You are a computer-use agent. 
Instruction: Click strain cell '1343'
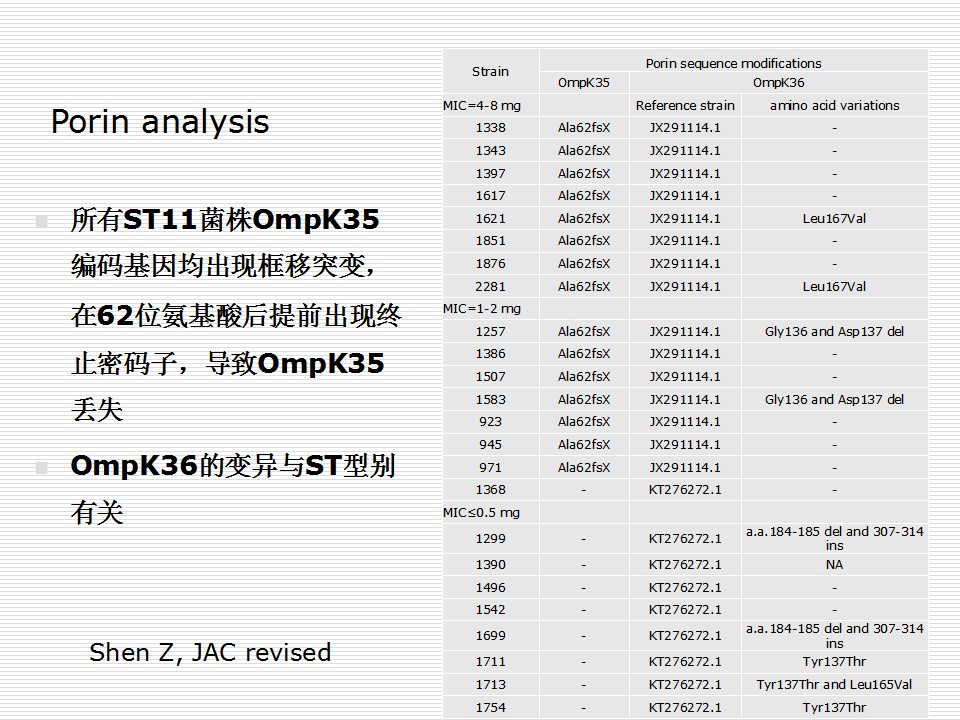click(x=490, y=151)
